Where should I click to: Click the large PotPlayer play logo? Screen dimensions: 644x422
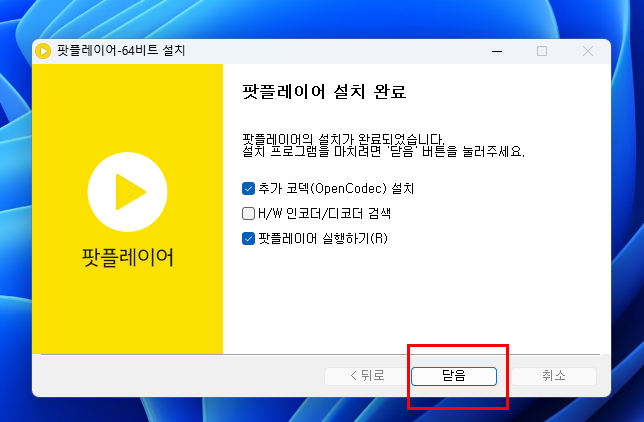click(x=127, y=192)
